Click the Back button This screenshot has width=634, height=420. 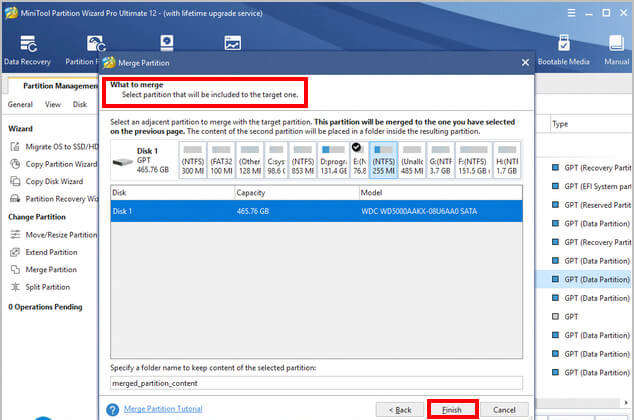(x=400, y=409)
